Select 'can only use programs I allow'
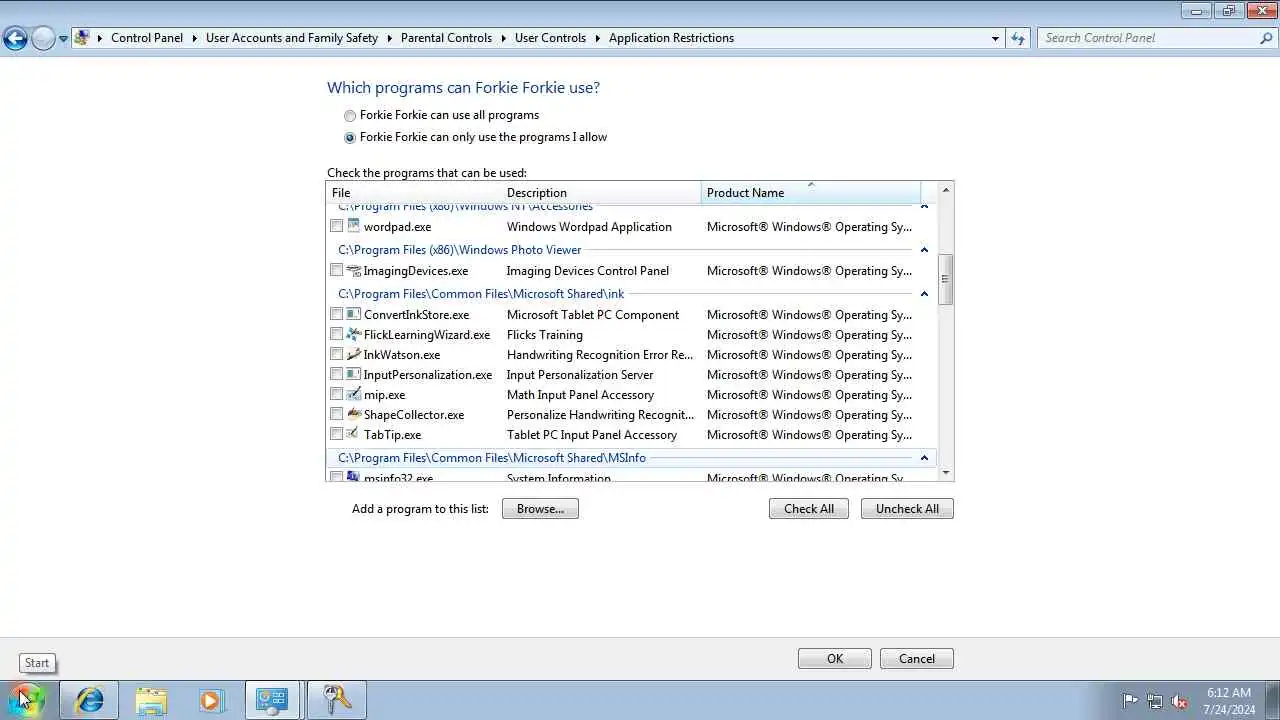The width and height of the screenshot is (1280, 720). [350, 138]
